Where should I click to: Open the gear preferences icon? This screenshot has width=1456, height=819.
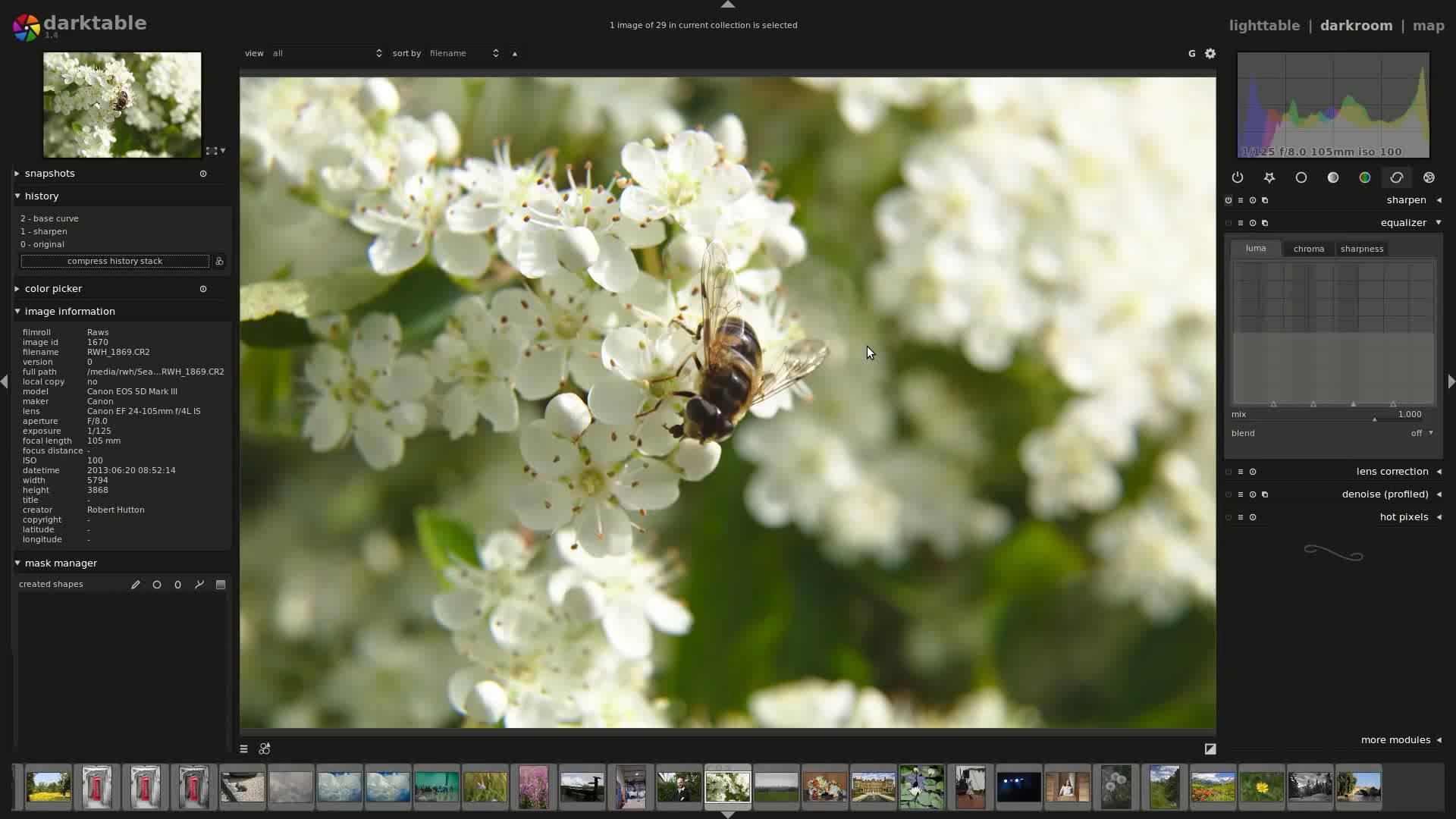(x=1210, y=53)
